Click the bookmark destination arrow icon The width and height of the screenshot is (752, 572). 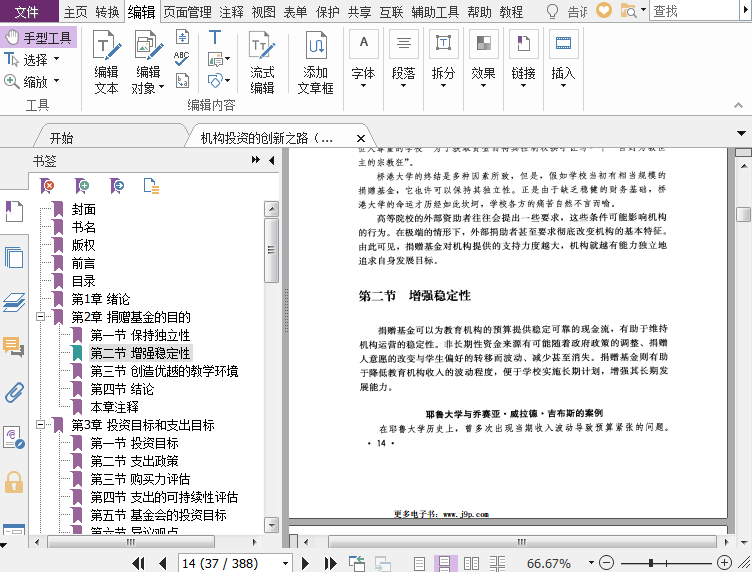[x=117, y=186]
